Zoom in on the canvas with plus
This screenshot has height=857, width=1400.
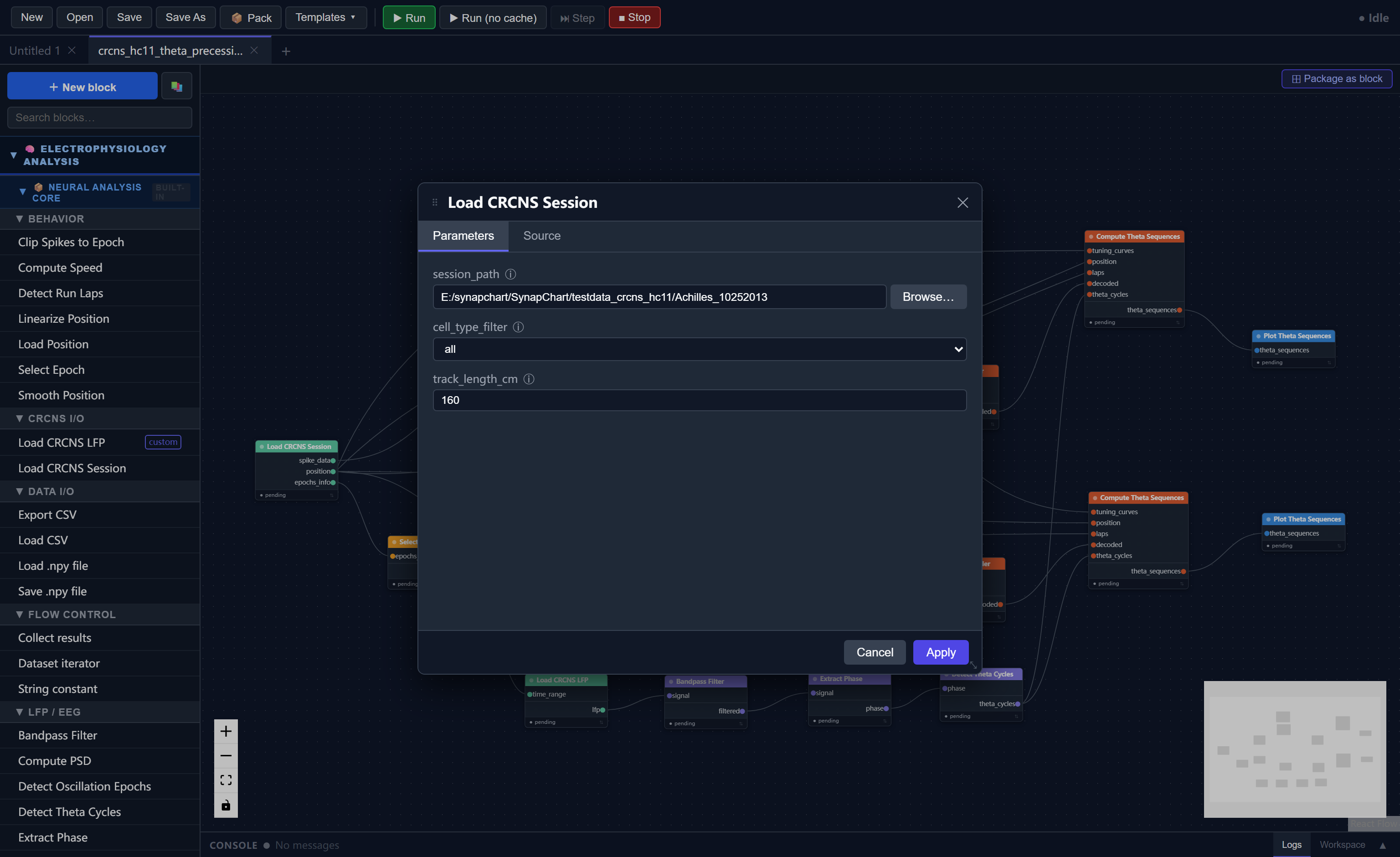tap(226, 731)
